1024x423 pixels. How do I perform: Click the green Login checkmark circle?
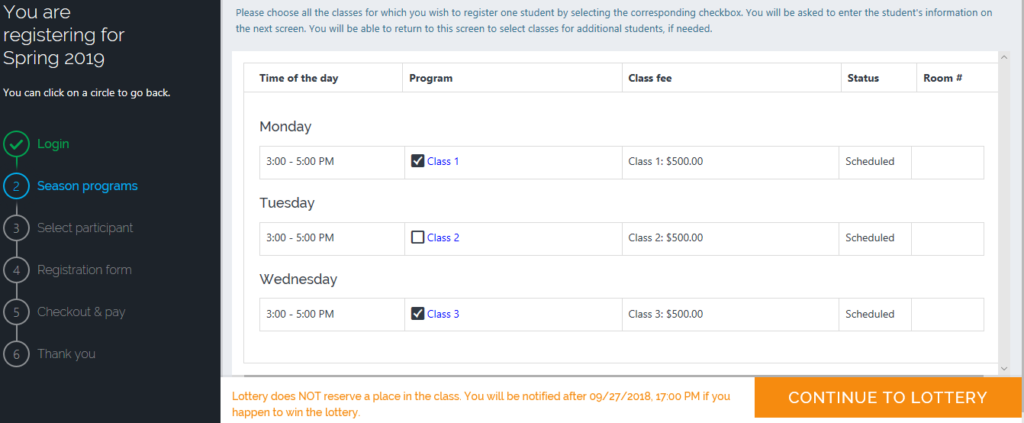pos(16,144)
